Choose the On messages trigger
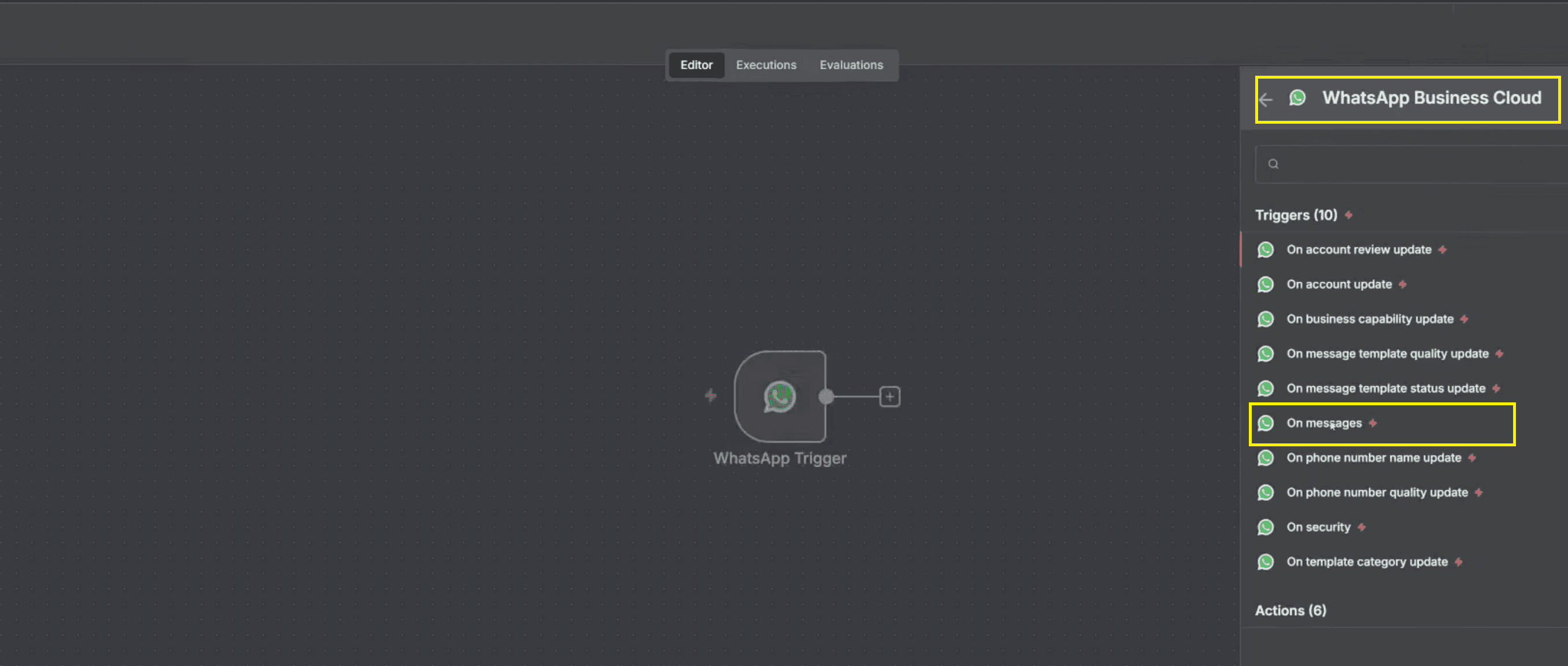The image size is (1568, 666). click(1323, 423)
